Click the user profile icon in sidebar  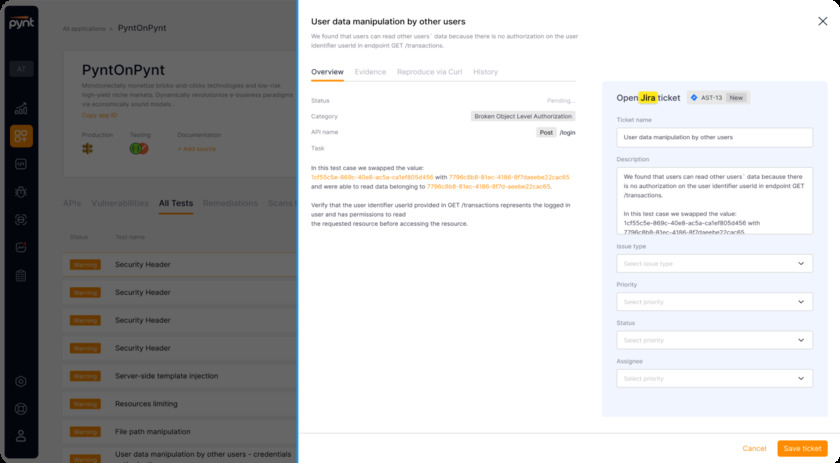21,436
